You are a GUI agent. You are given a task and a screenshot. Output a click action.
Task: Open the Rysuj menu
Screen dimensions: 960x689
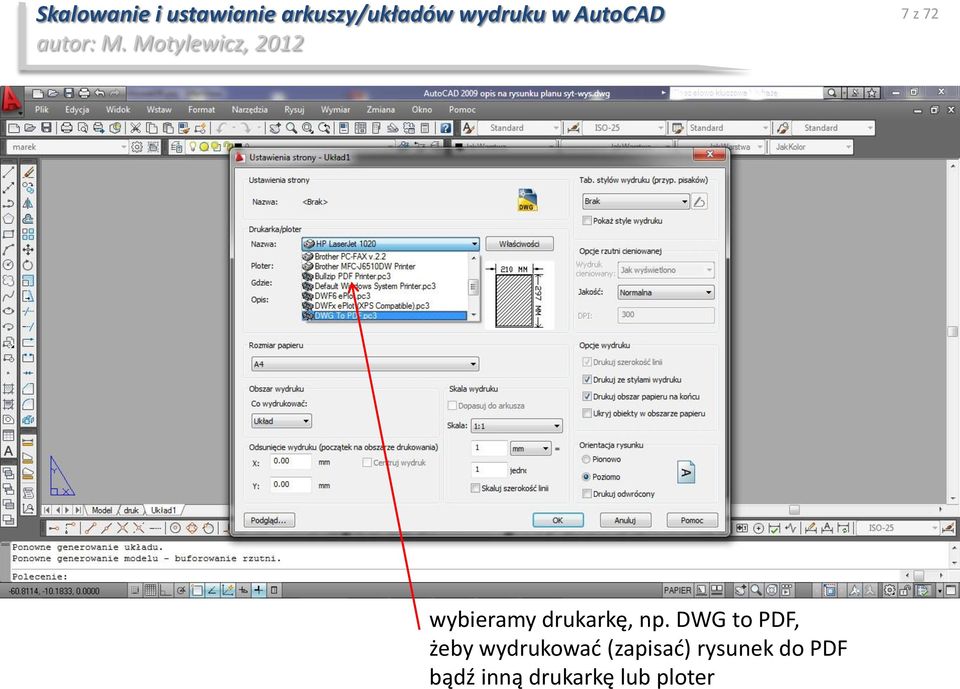click(294, 110)
